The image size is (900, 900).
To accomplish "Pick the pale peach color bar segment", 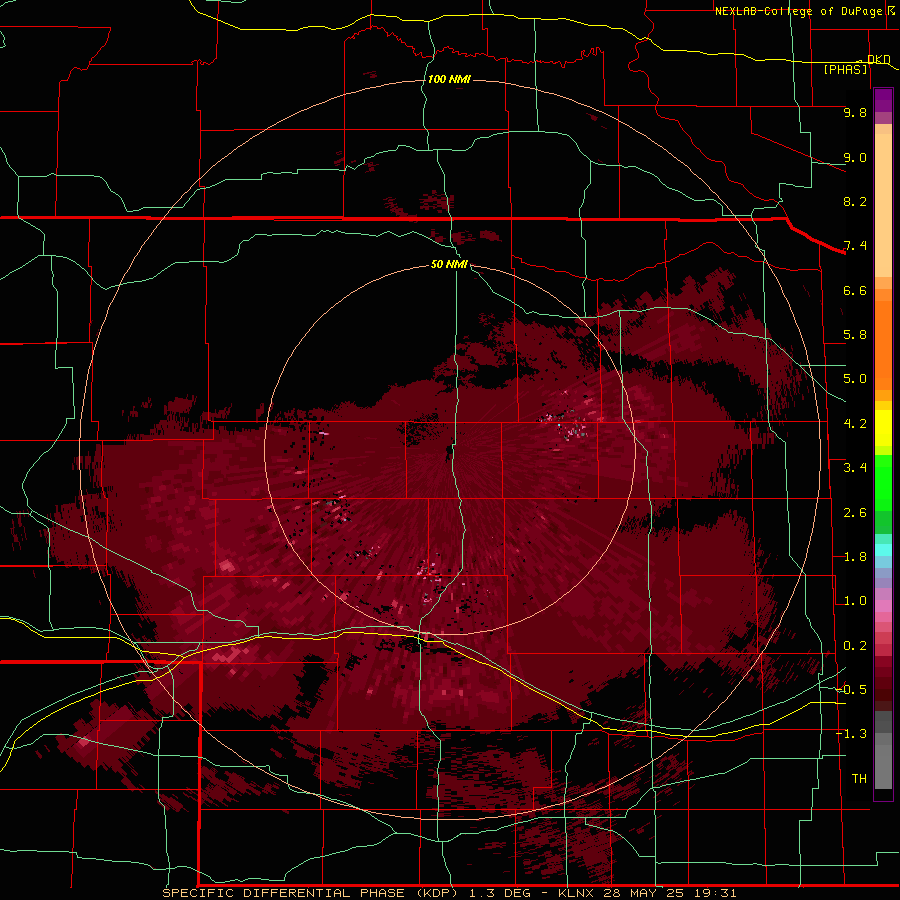I will tap(883, 205).
